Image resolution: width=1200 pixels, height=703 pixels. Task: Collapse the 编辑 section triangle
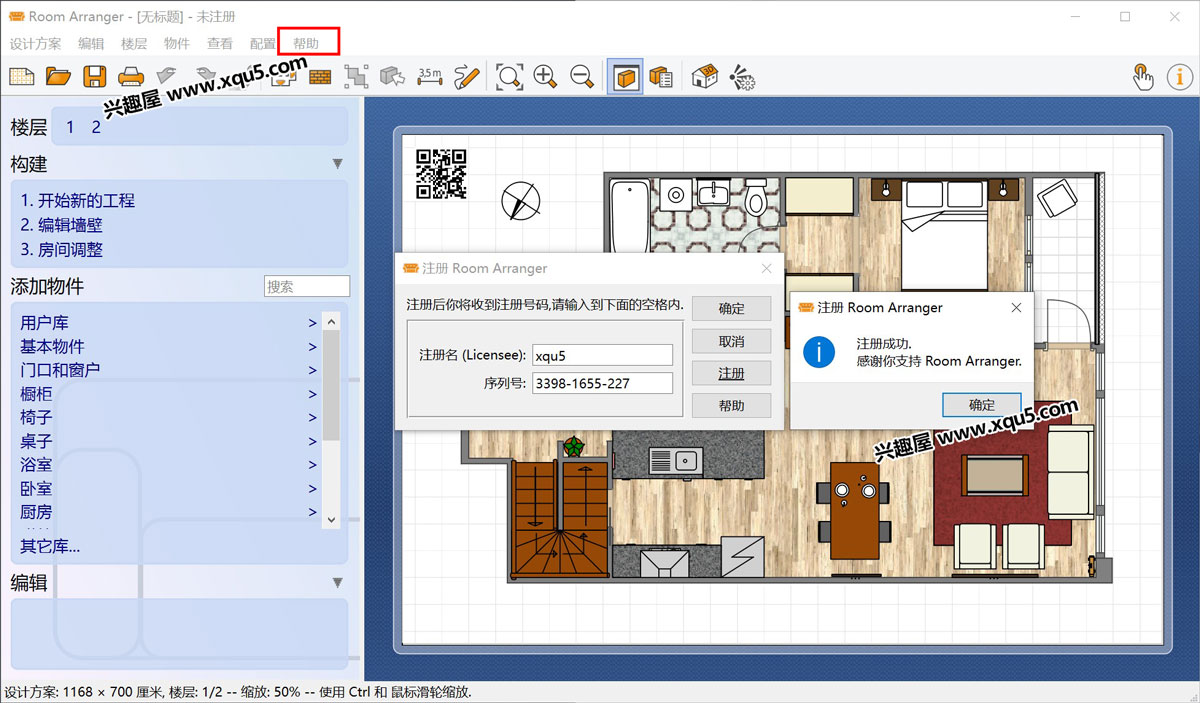[338, 582]
